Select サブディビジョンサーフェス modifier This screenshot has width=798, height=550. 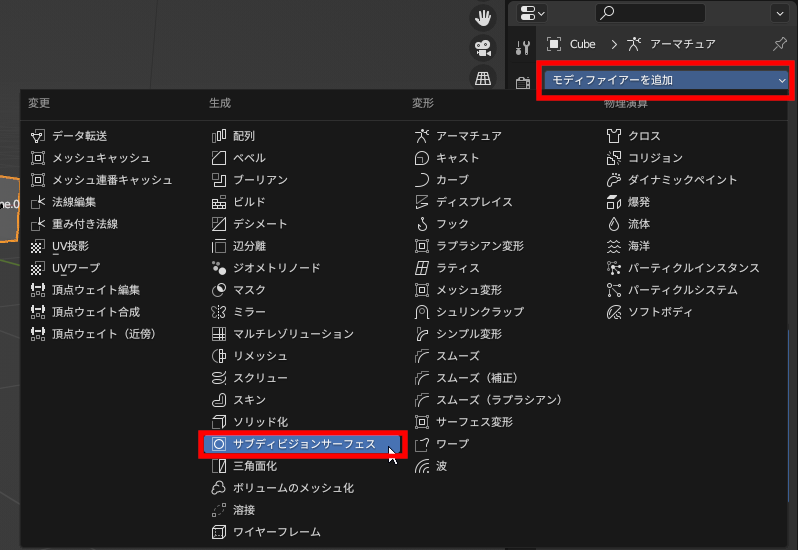(302, 444)
